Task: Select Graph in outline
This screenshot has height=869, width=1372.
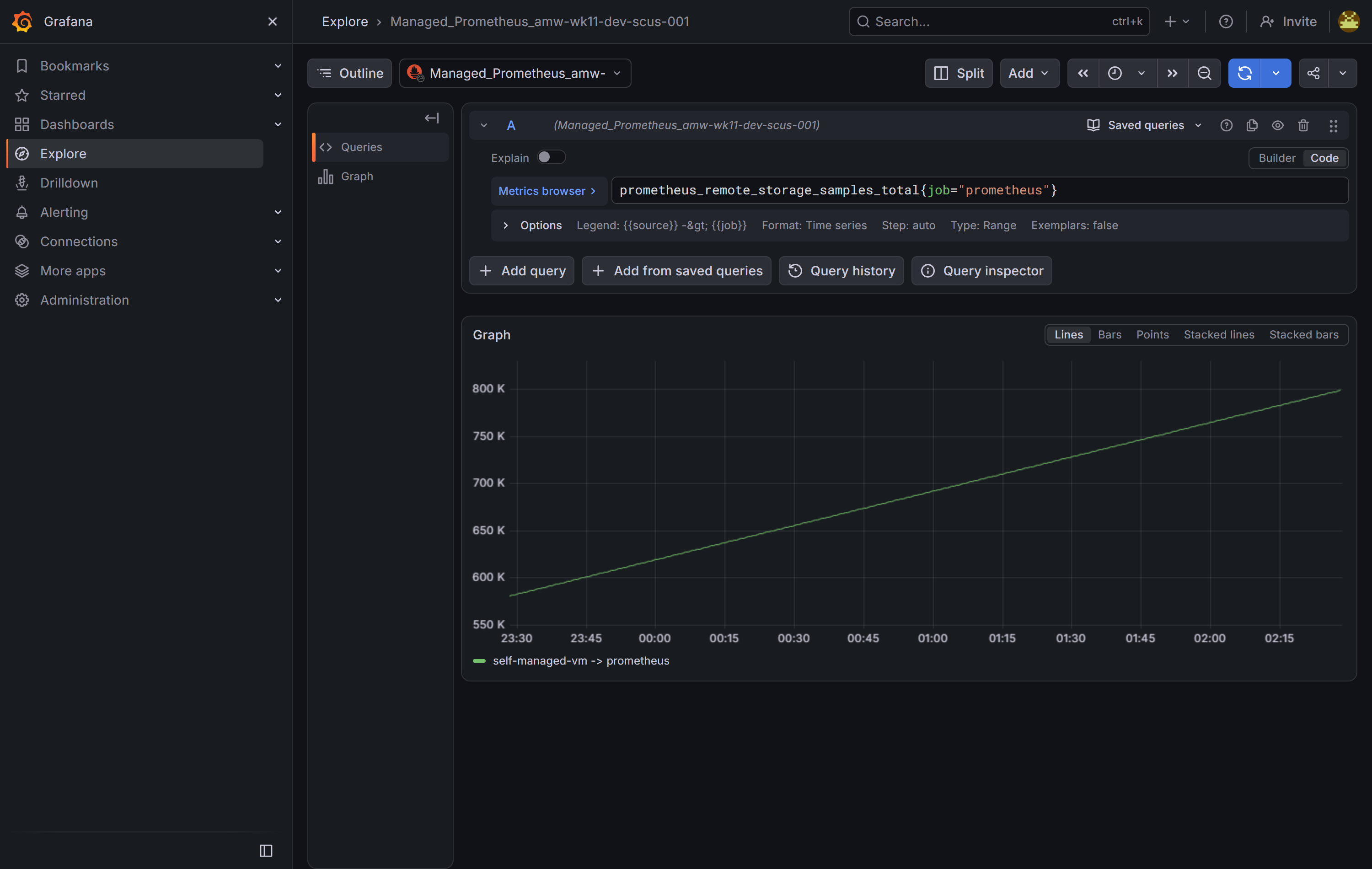Action: coord(381,177)
